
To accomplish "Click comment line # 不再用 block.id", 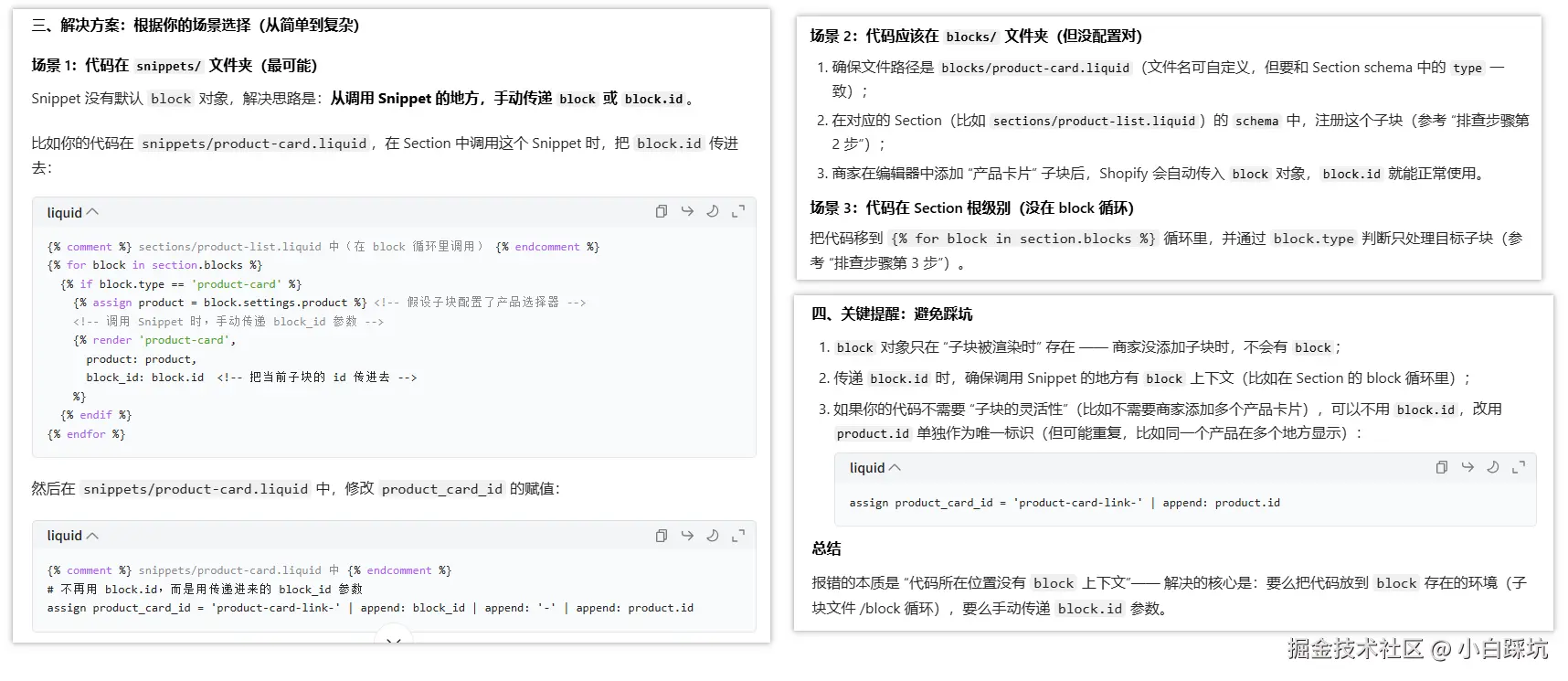I will 205,590.
